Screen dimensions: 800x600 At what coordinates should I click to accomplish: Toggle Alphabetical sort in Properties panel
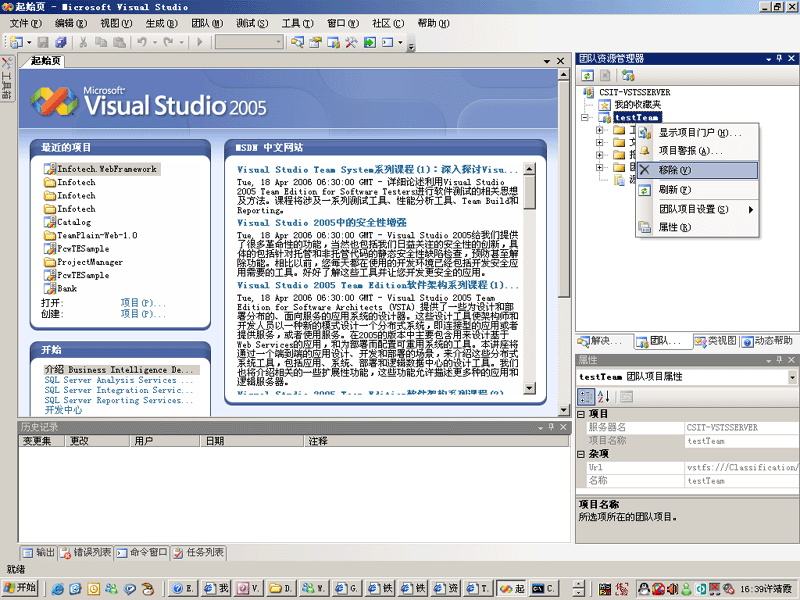[604, 396]
